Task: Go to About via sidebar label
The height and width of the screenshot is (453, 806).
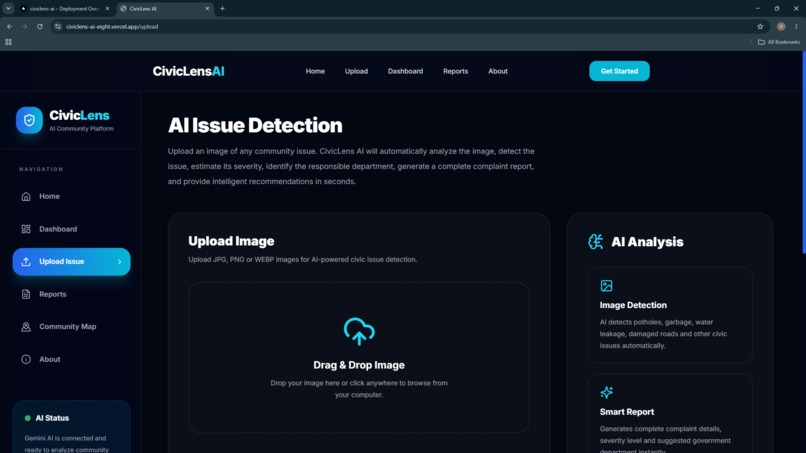Action: (50, 359)
